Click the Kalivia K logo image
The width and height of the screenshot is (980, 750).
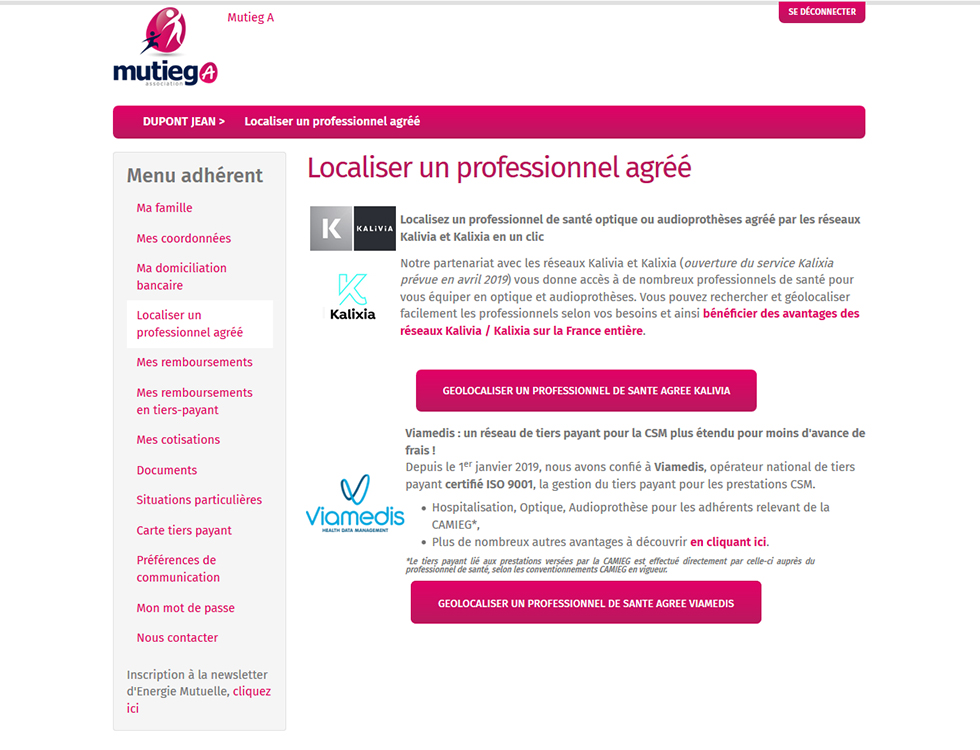click(352, 228)
